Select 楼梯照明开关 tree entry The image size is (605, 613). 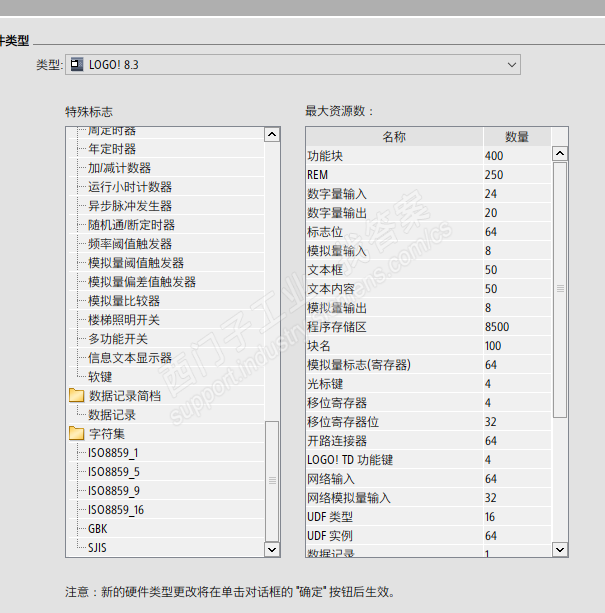tap(124, 320)
